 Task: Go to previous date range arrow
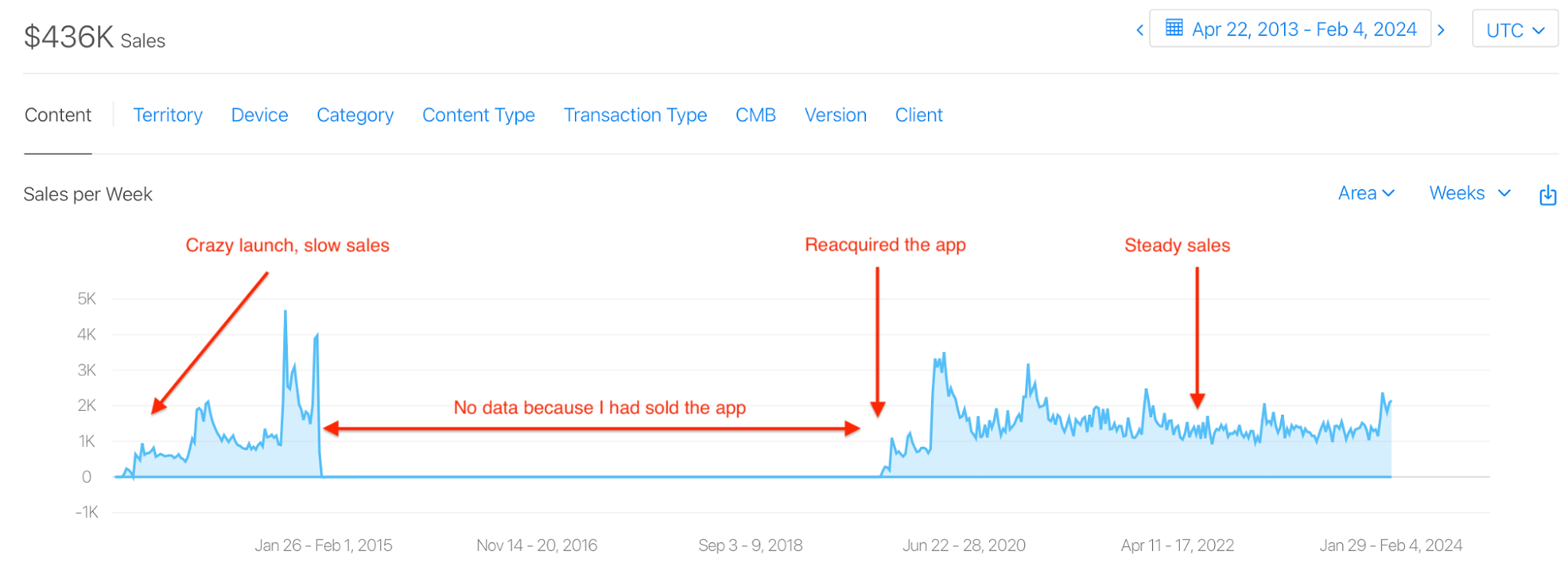(1140, 30)
